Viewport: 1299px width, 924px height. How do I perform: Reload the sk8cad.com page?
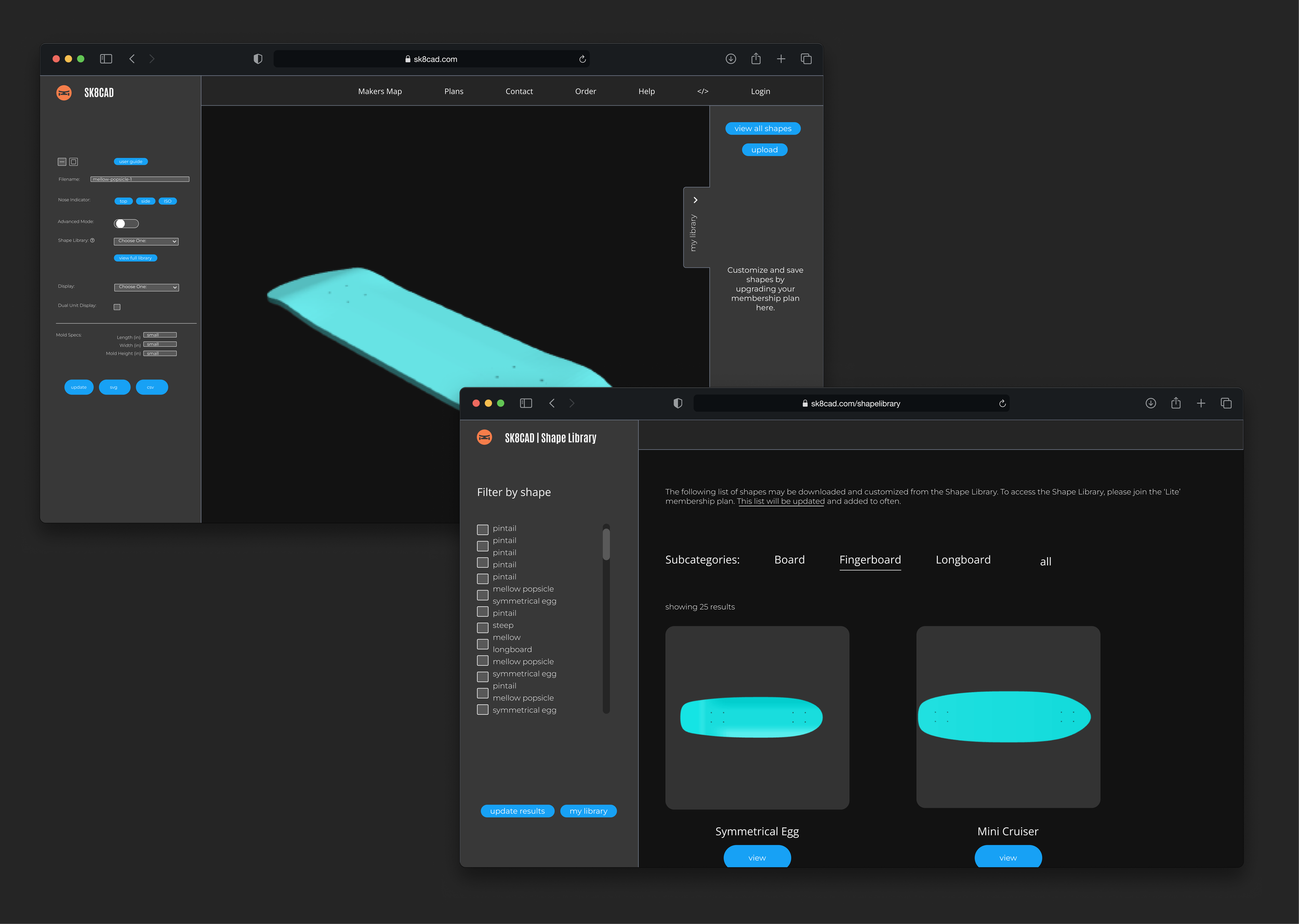pos(582,59)
